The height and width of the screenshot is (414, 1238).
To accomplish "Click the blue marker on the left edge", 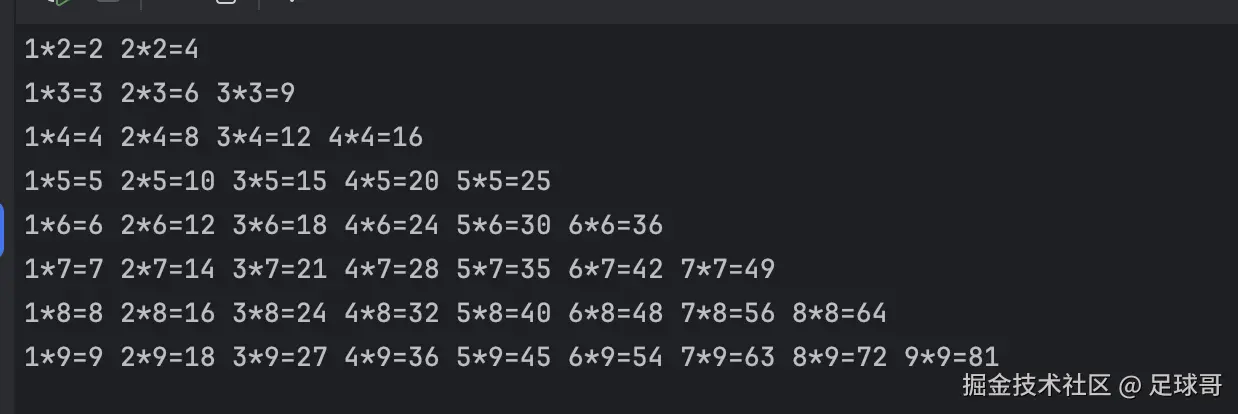I will coord(2,227).
